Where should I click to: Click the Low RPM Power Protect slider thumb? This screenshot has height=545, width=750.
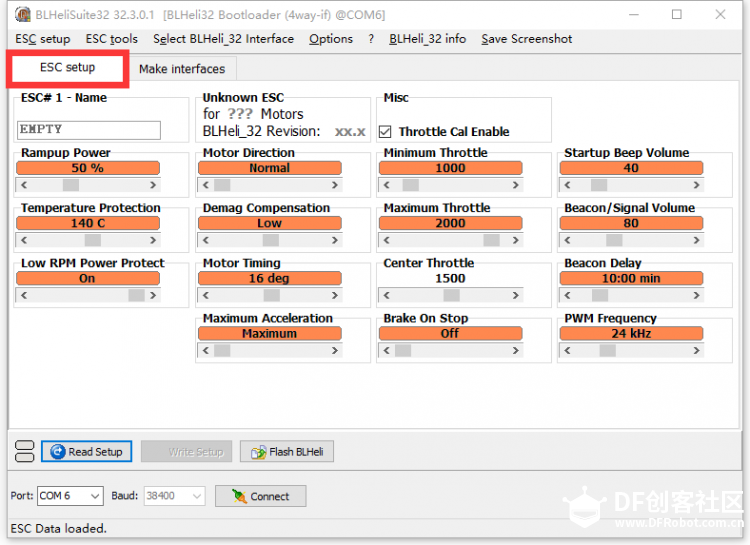click(136, 295)
